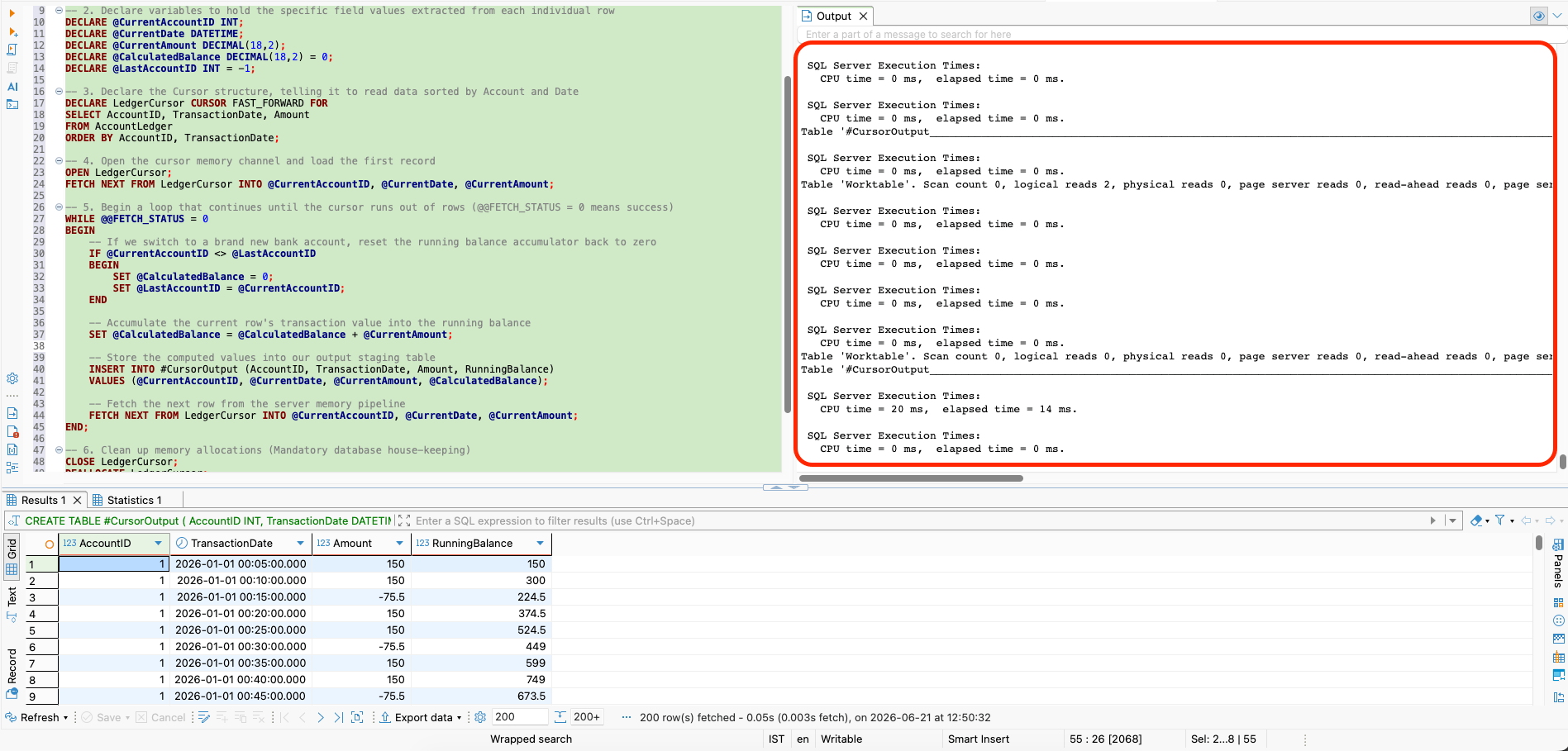The image size is (1568, 751).
Task: Open Amount column filter dropdown
Action: [399, 543]
